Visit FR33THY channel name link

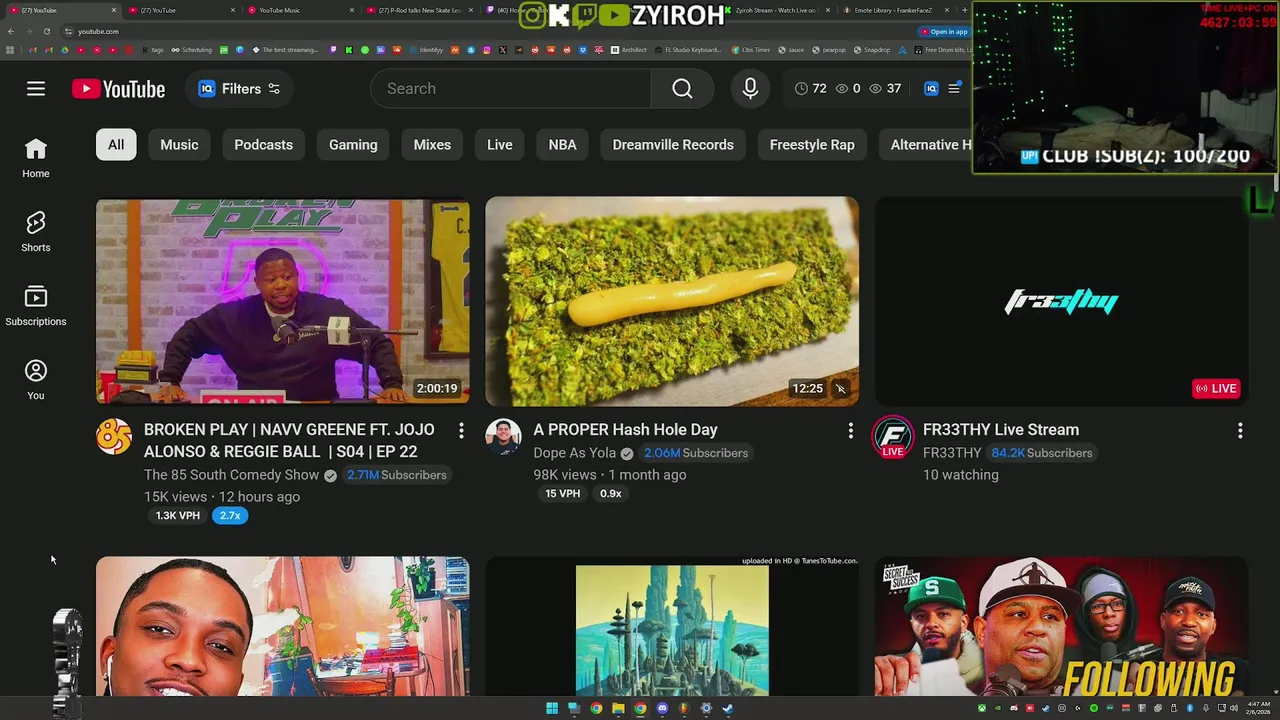pos(952,453)
